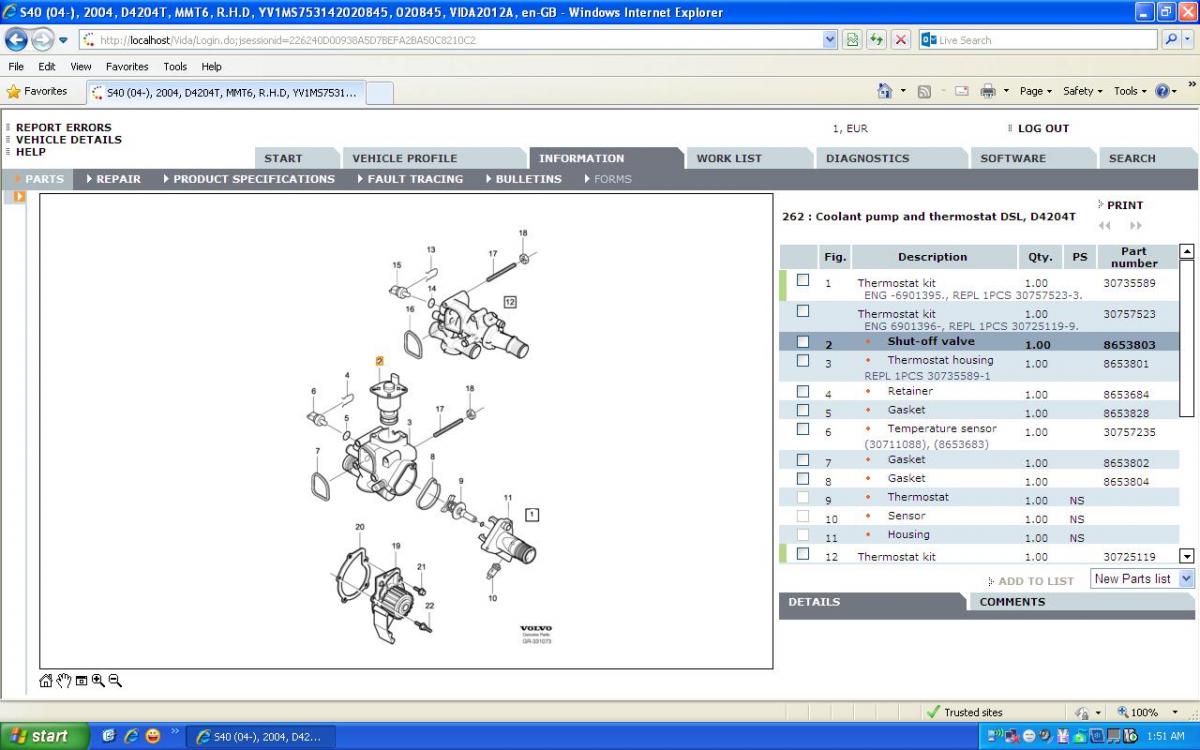Click the Yahoo Messenger quick launch icon
Image resolution: width=1200 pixels, height=750 pixels.
(x=152, y=736)
